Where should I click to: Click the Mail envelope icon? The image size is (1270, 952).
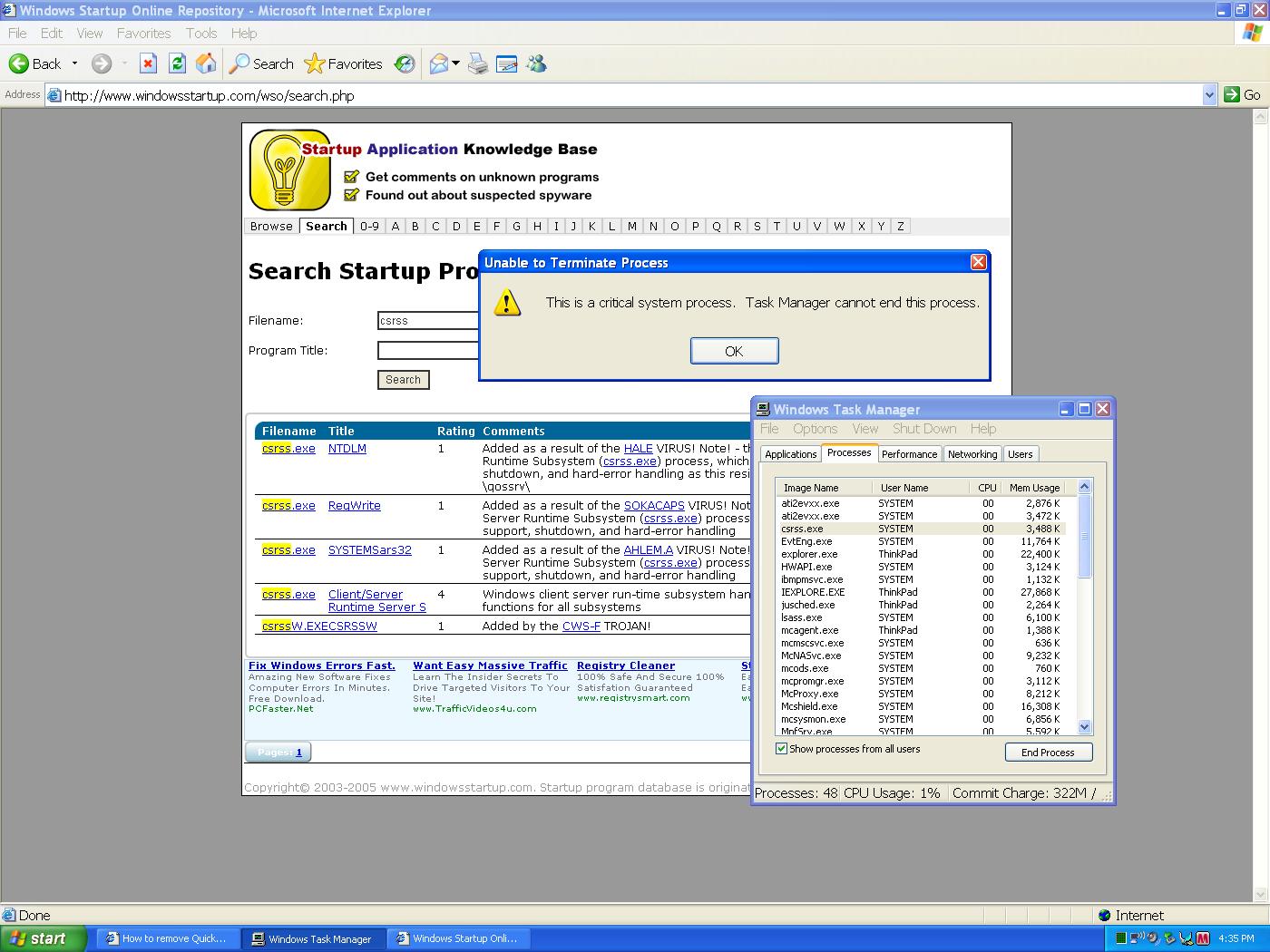tap(439, 63)
